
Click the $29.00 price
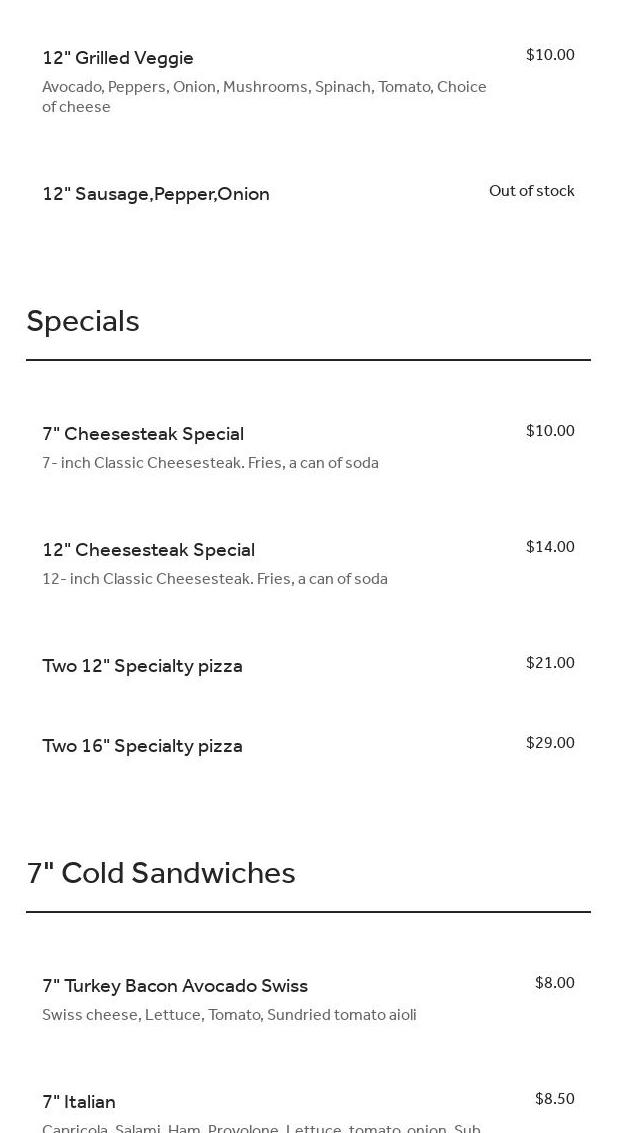(x=550, y=743)
